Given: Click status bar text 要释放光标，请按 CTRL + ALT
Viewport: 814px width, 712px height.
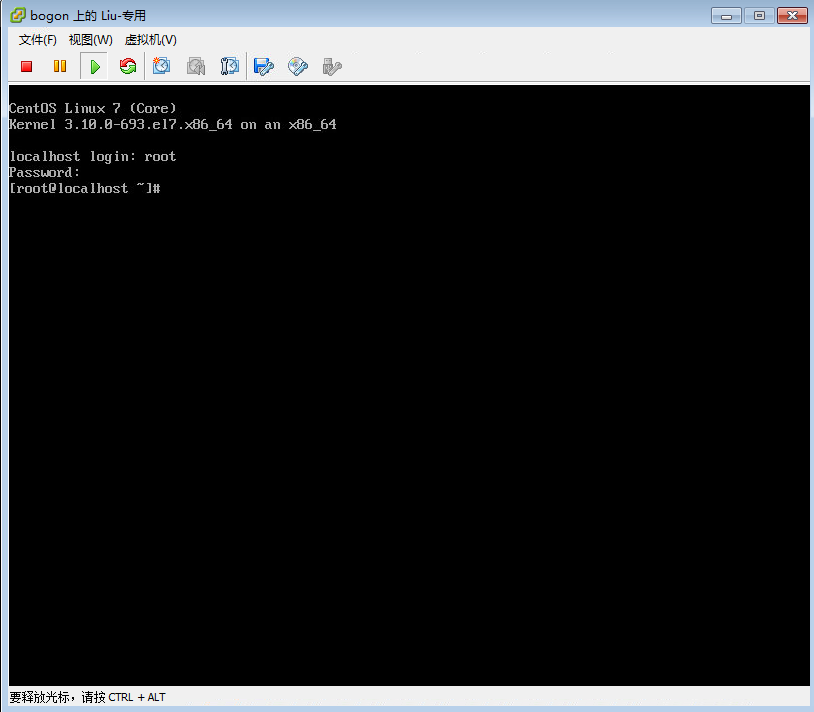Looking at the screenshot, I should tap(87, 697).
